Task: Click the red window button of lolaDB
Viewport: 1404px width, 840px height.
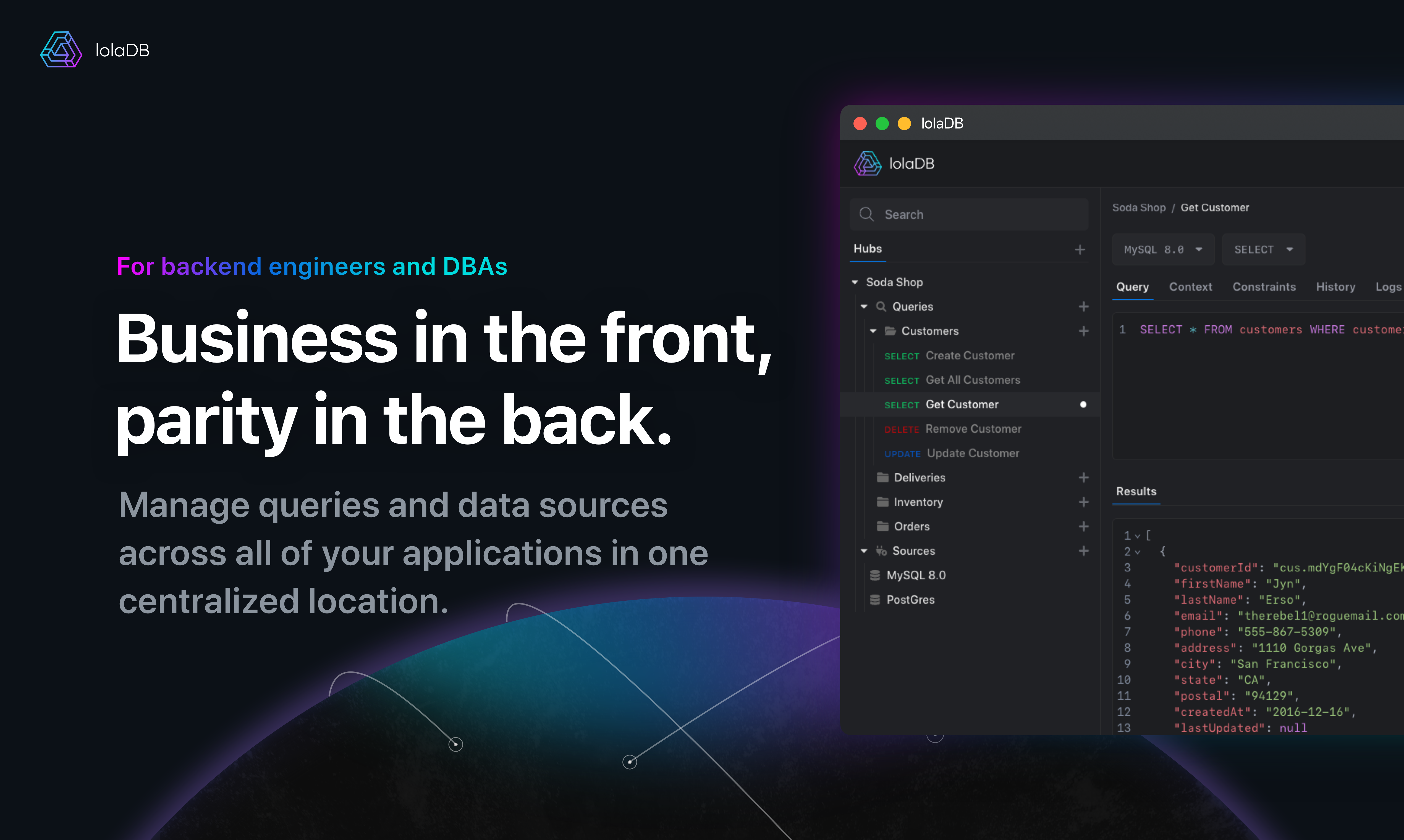Action: (860, 124)
